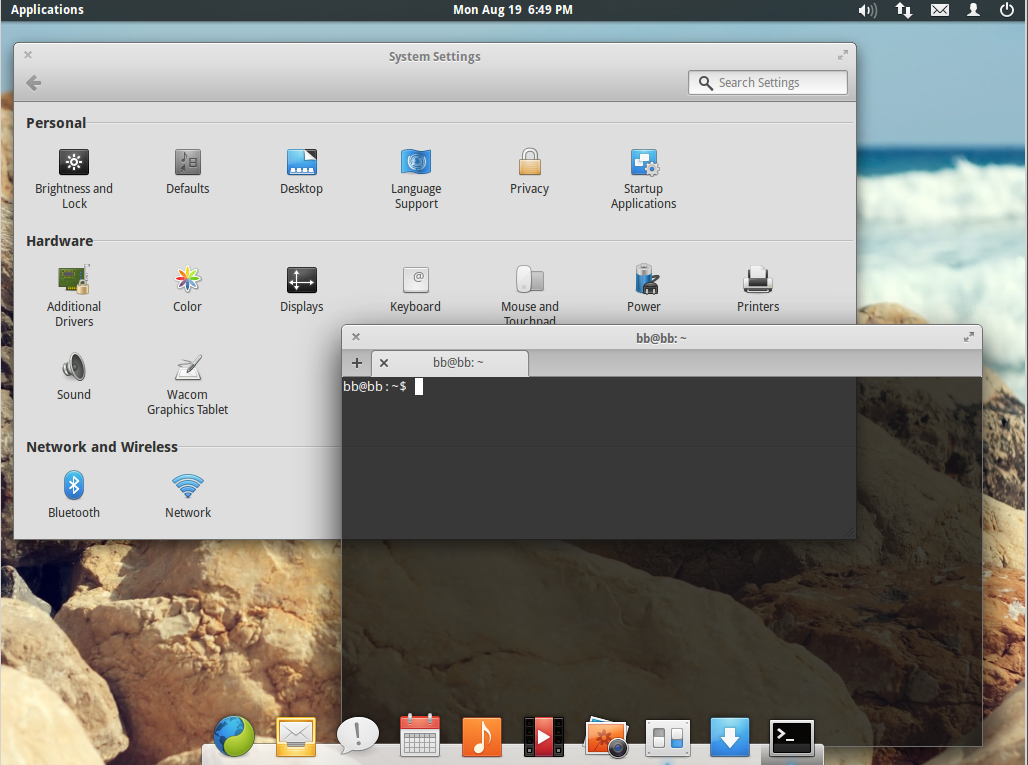Open Brightness and Lock settings
The image size is (1028, 765).
[x=74, y=162]
